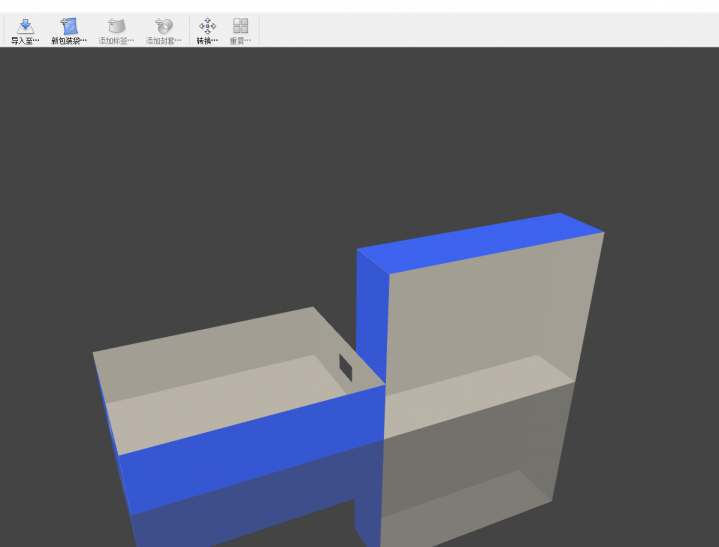Click the greyed 添加标签 add label icon

116,26
